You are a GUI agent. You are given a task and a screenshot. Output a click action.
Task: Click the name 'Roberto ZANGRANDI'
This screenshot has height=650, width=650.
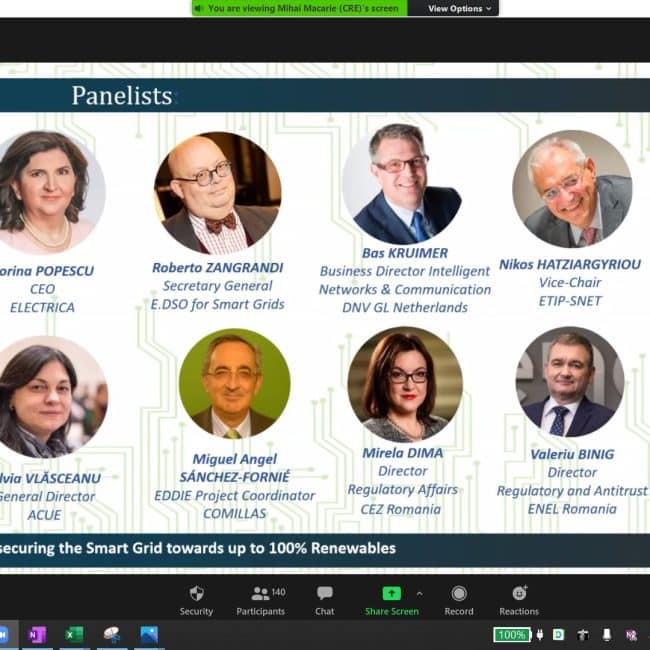click(218, 268)
